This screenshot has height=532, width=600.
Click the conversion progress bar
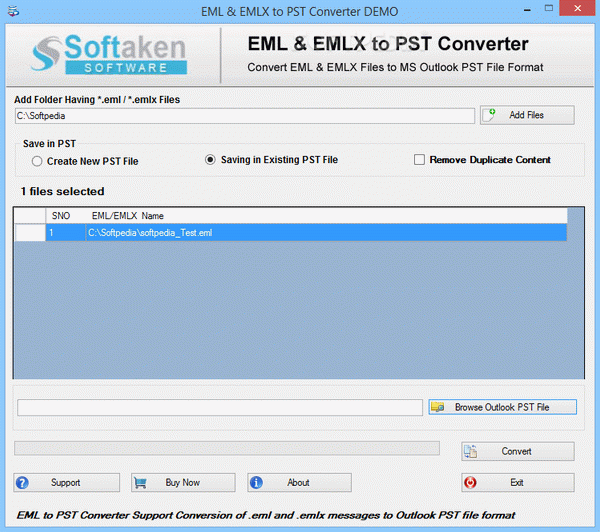[x=227, y=448]
